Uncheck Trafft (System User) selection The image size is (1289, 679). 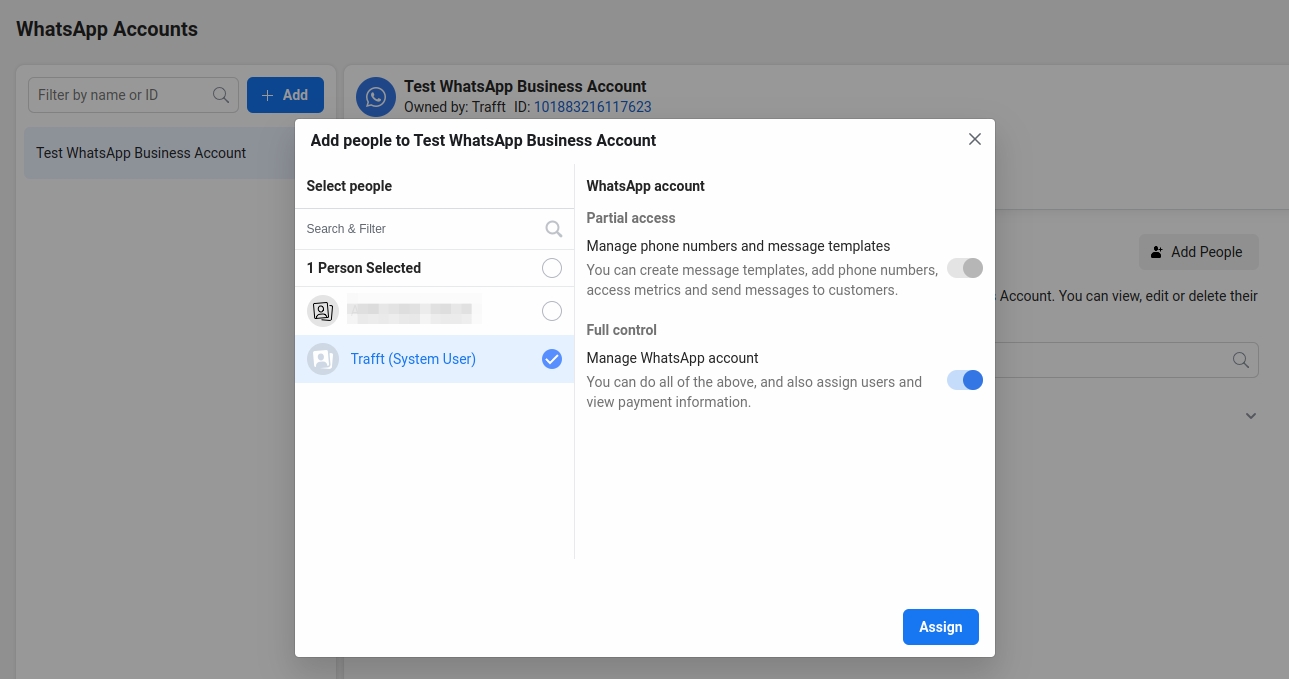point(551,359)
